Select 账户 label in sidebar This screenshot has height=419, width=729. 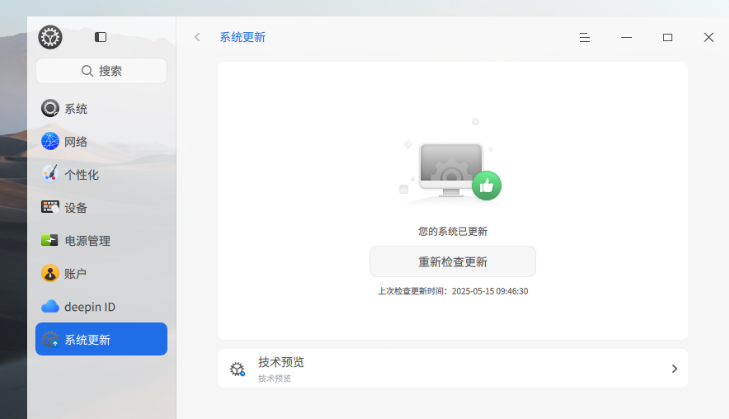tap(75, 274)
